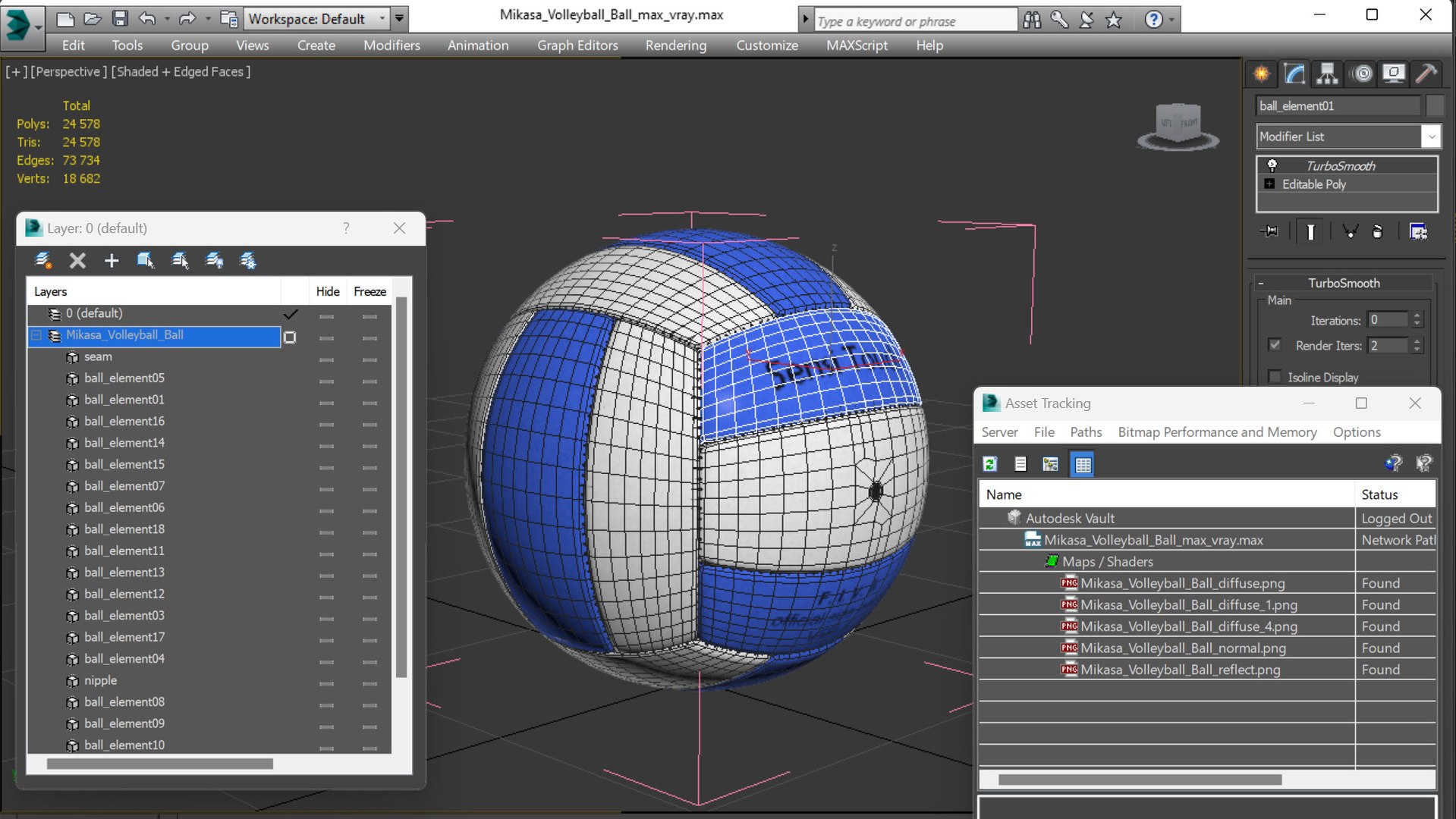Click Configure Modifier Sets icon
Viewport: 1456px width, 819px height.
click(1418, 231)
